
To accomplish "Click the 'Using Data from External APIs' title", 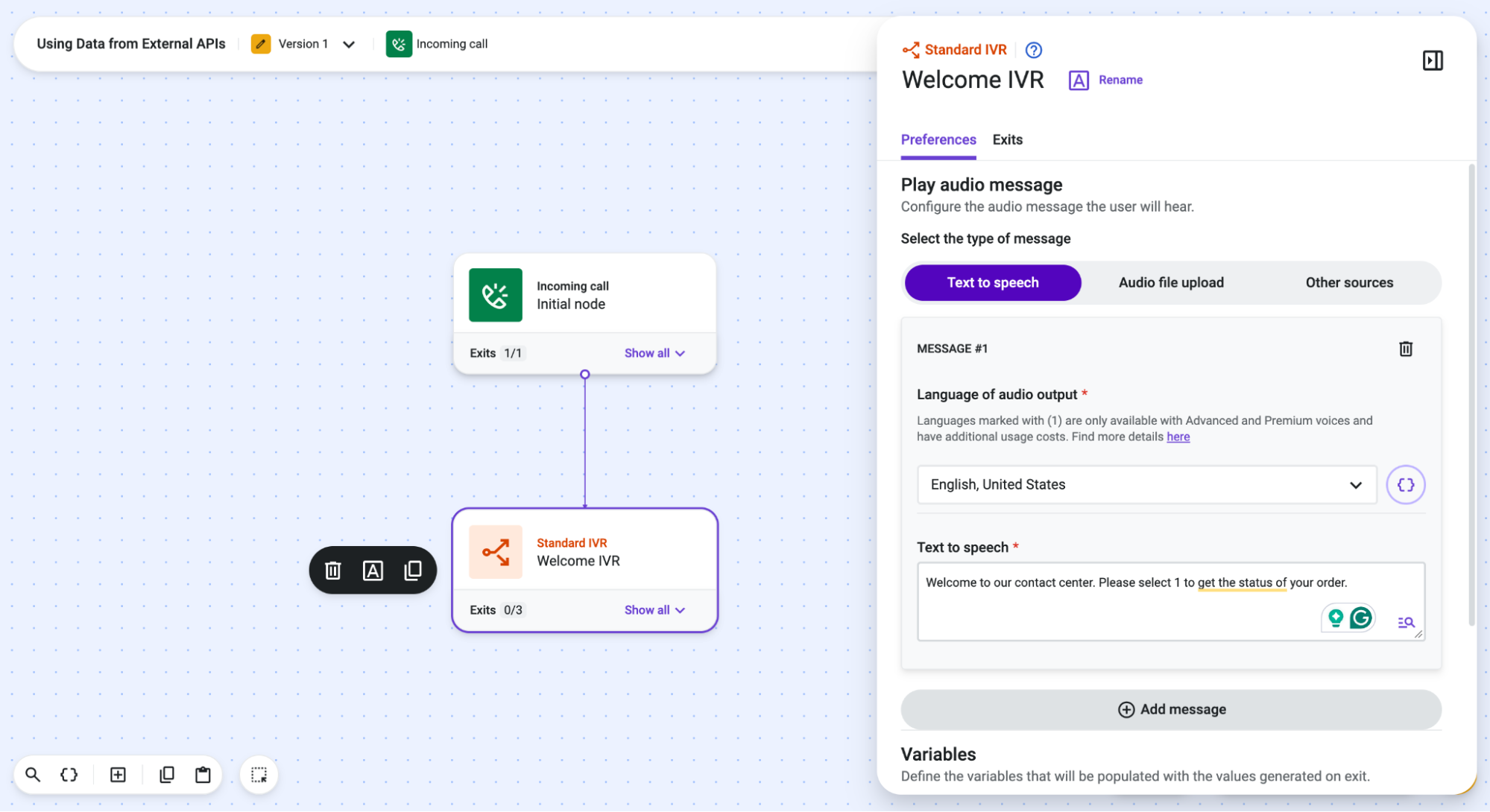I will point(131,44).
